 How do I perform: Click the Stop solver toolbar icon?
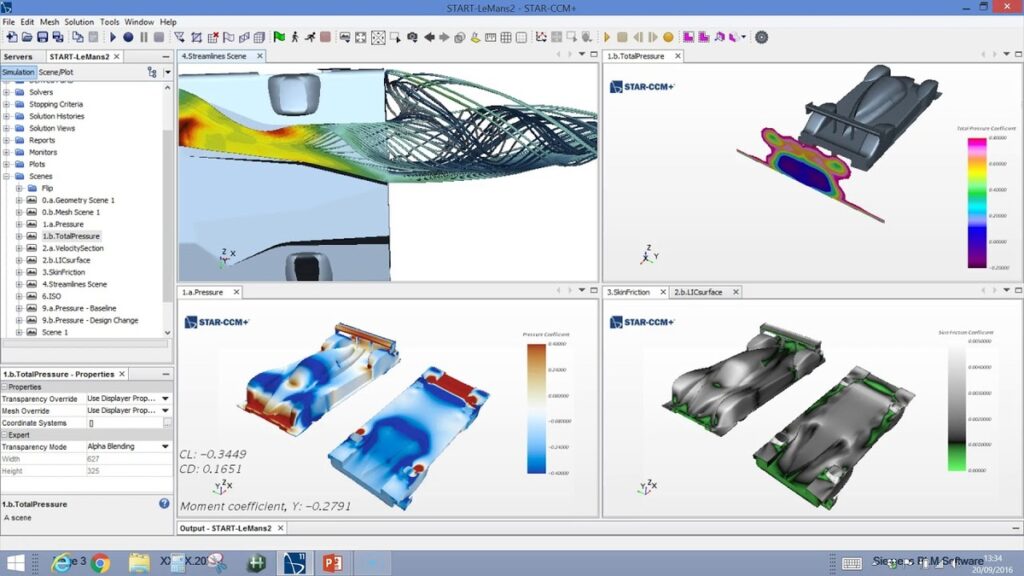tap(159, 38)
